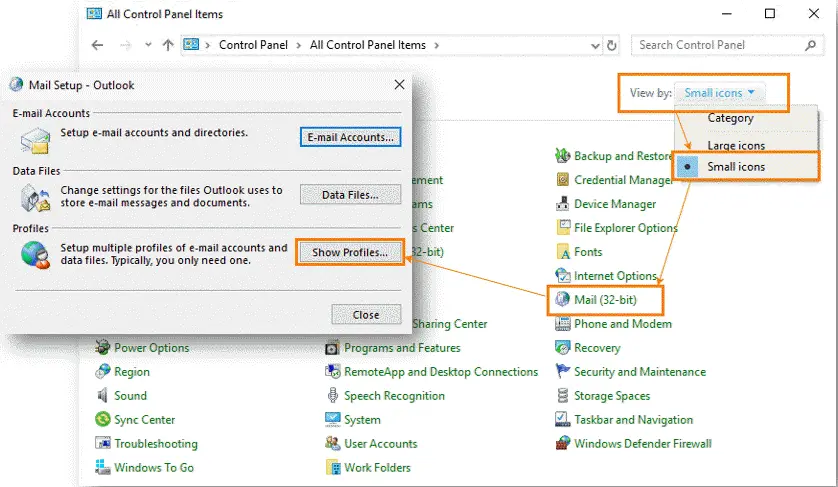Open the Speech Recognition icon

(333, 396)
